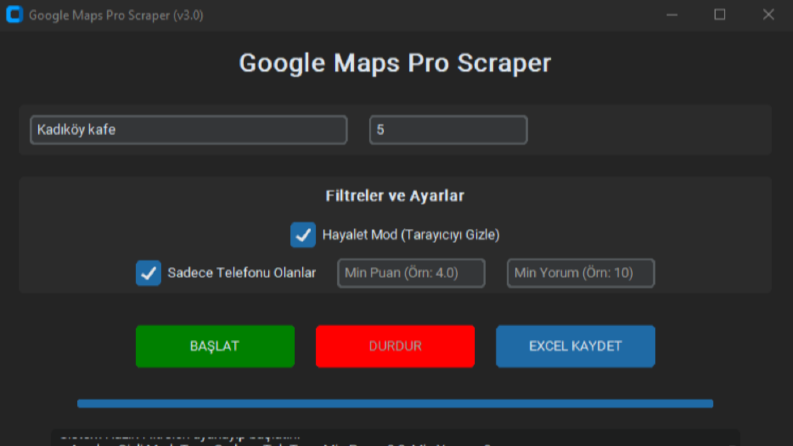The height and width of the screenshot is (446, 793).
Task: Maximize the scraper window
Action: tap(720, 15)
